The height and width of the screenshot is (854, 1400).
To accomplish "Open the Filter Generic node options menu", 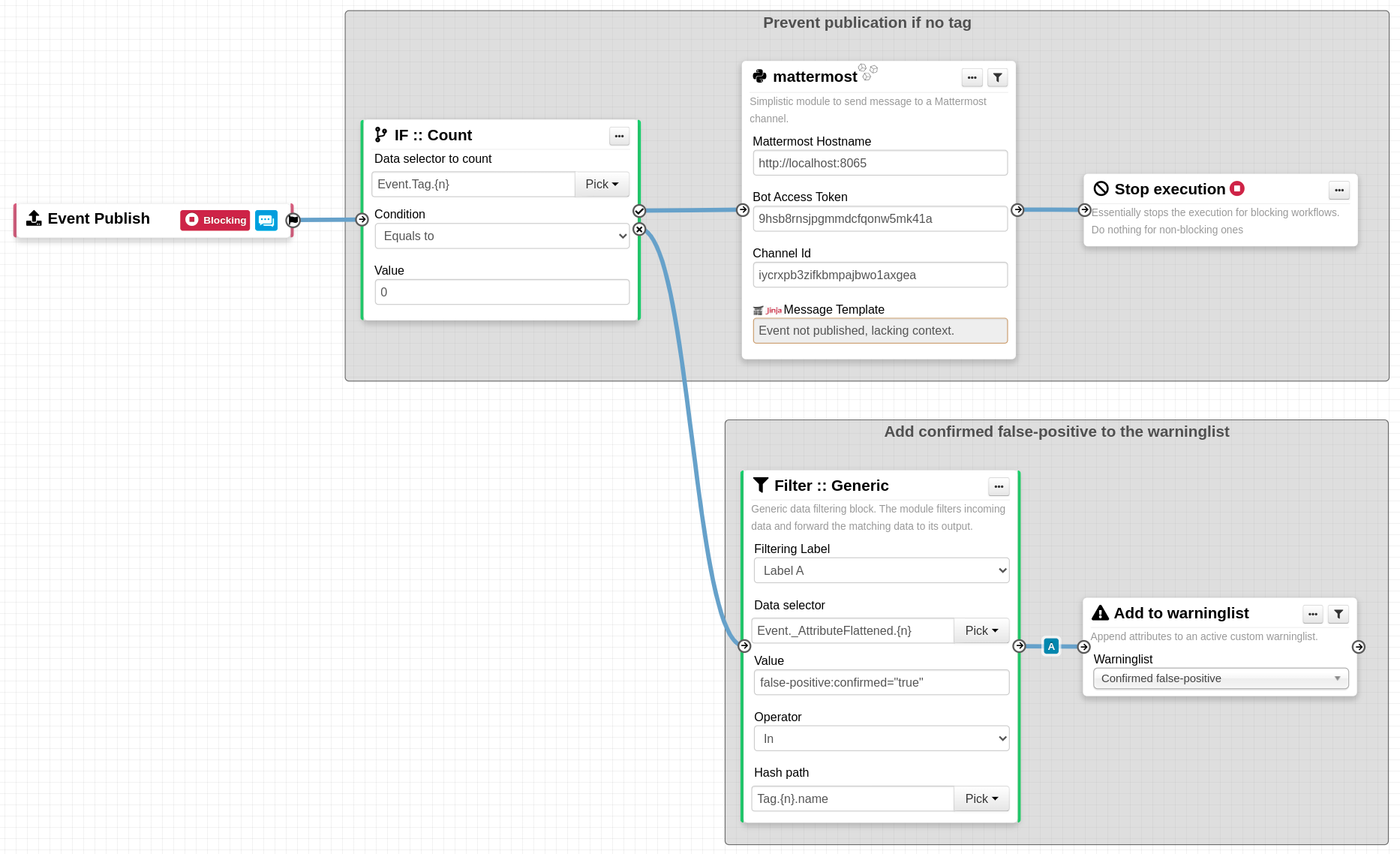I will 998,486.
